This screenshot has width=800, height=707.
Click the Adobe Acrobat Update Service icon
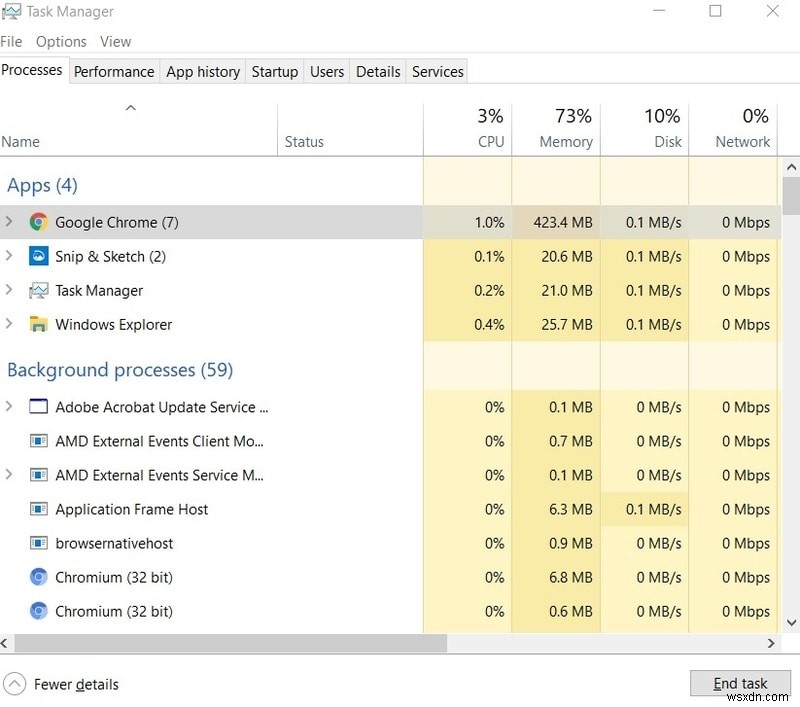pyautogui.click(x=38, y=407)
